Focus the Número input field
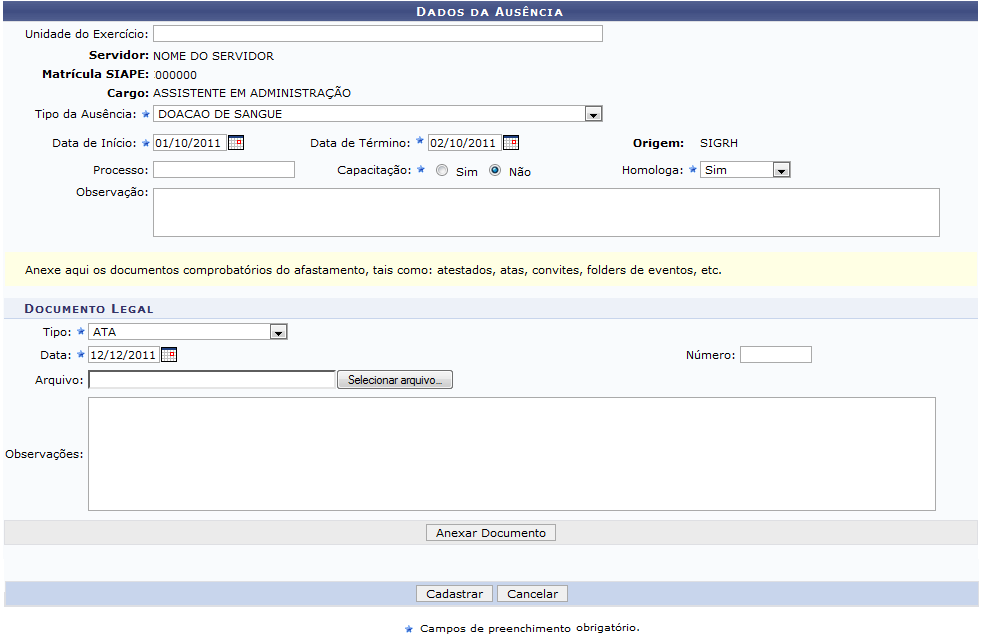 pos(775,355)
